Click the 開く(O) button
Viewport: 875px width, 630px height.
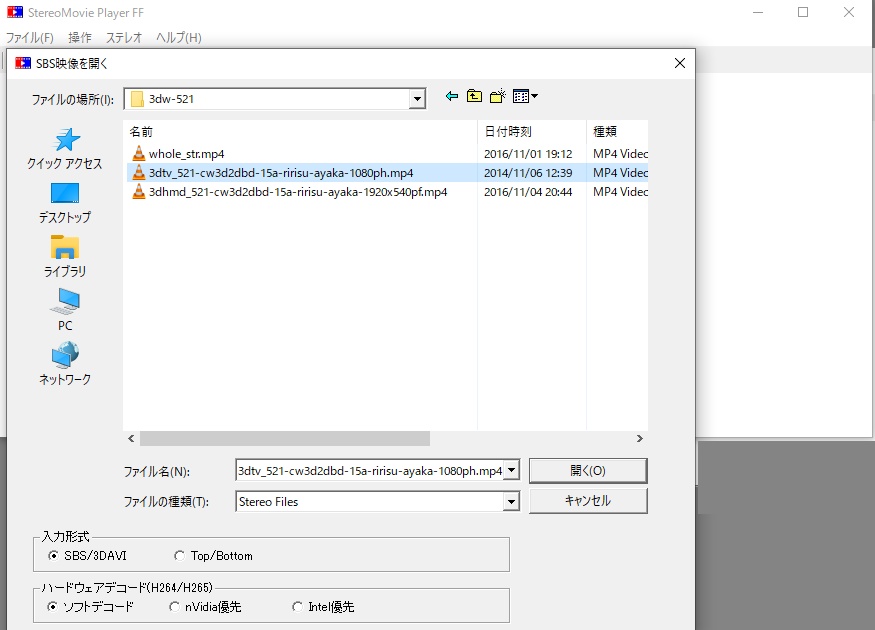588,470
